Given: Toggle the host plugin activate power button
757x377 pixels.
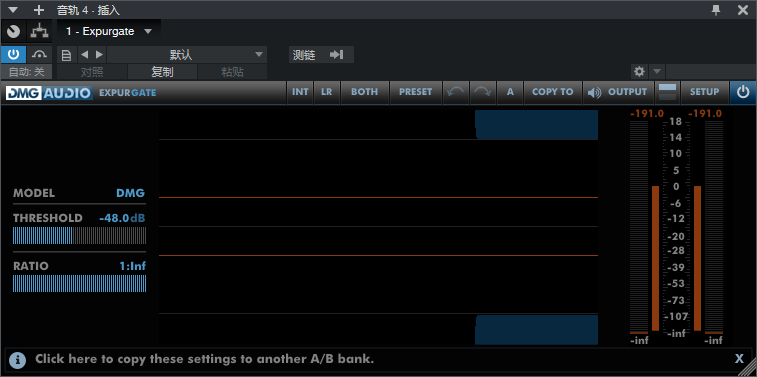Looking at the screenshot, I should coord(13,55).
